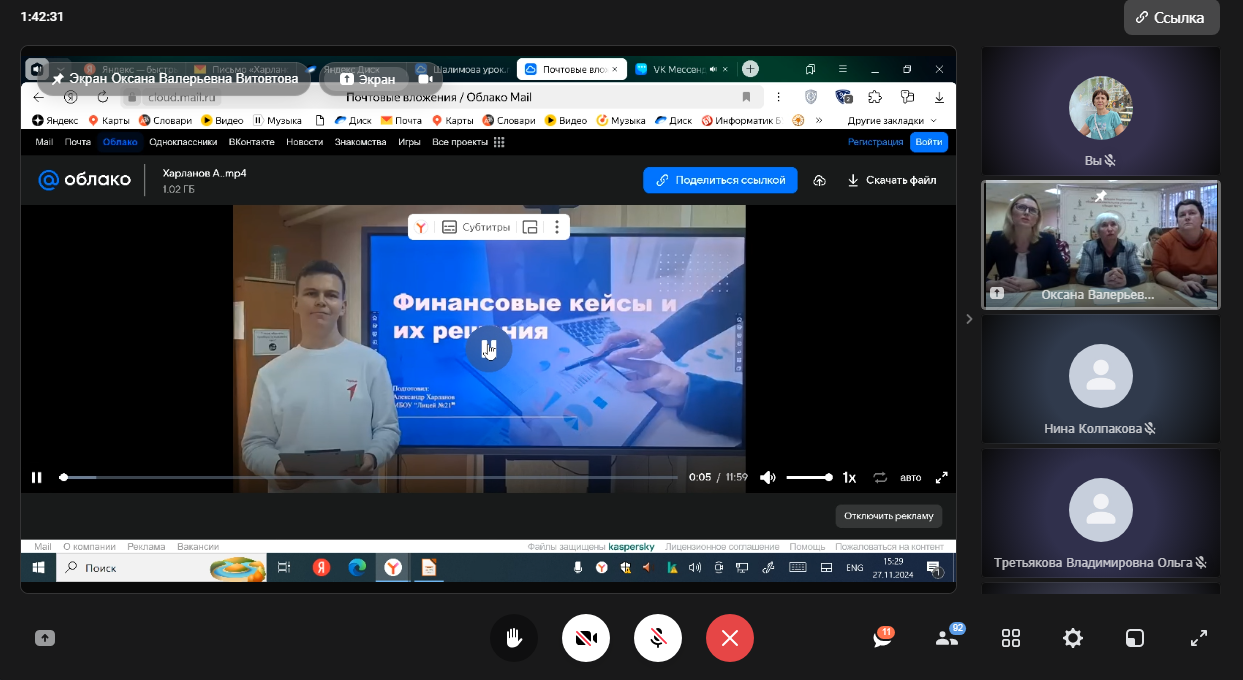The width and height of the screenshot is (1243, 680).
Task: Copy the conference link via Ссылка
Action: 1171,17
